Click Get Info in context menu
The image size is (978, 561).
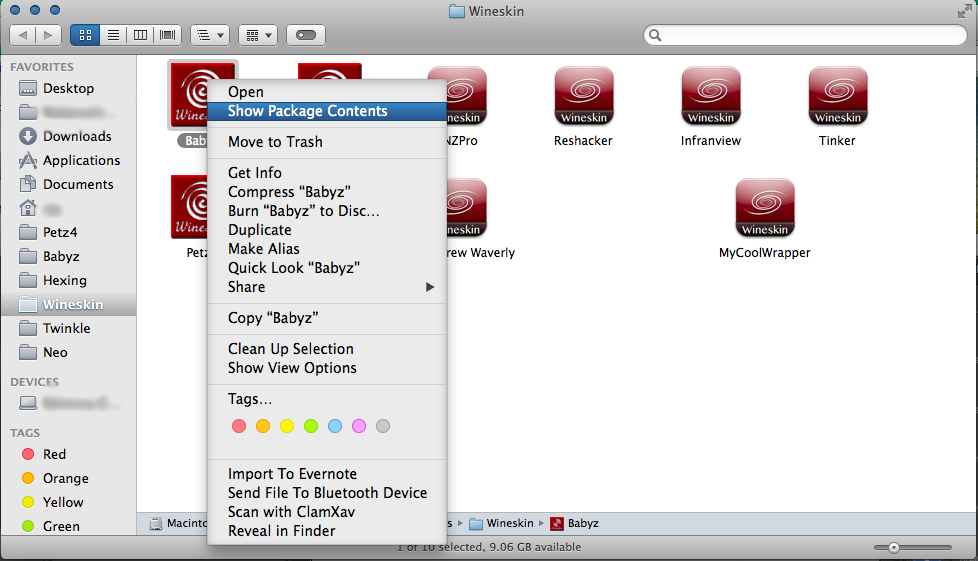(x=255, y=173)
